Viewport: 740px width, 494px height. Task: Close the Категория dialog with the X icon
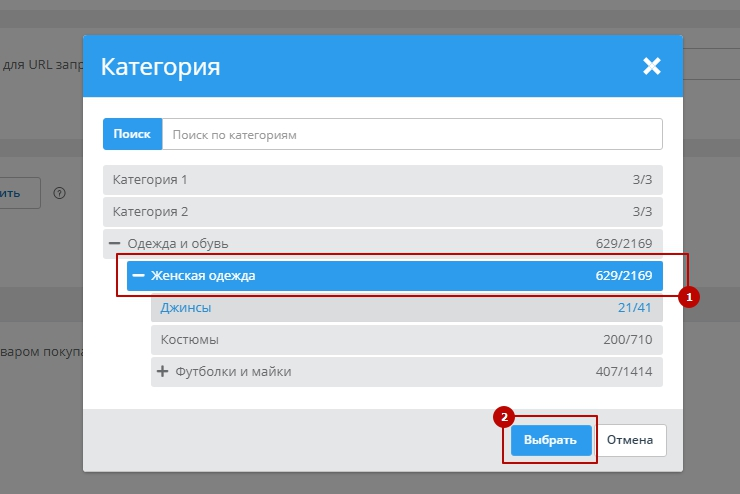(652, 67)
